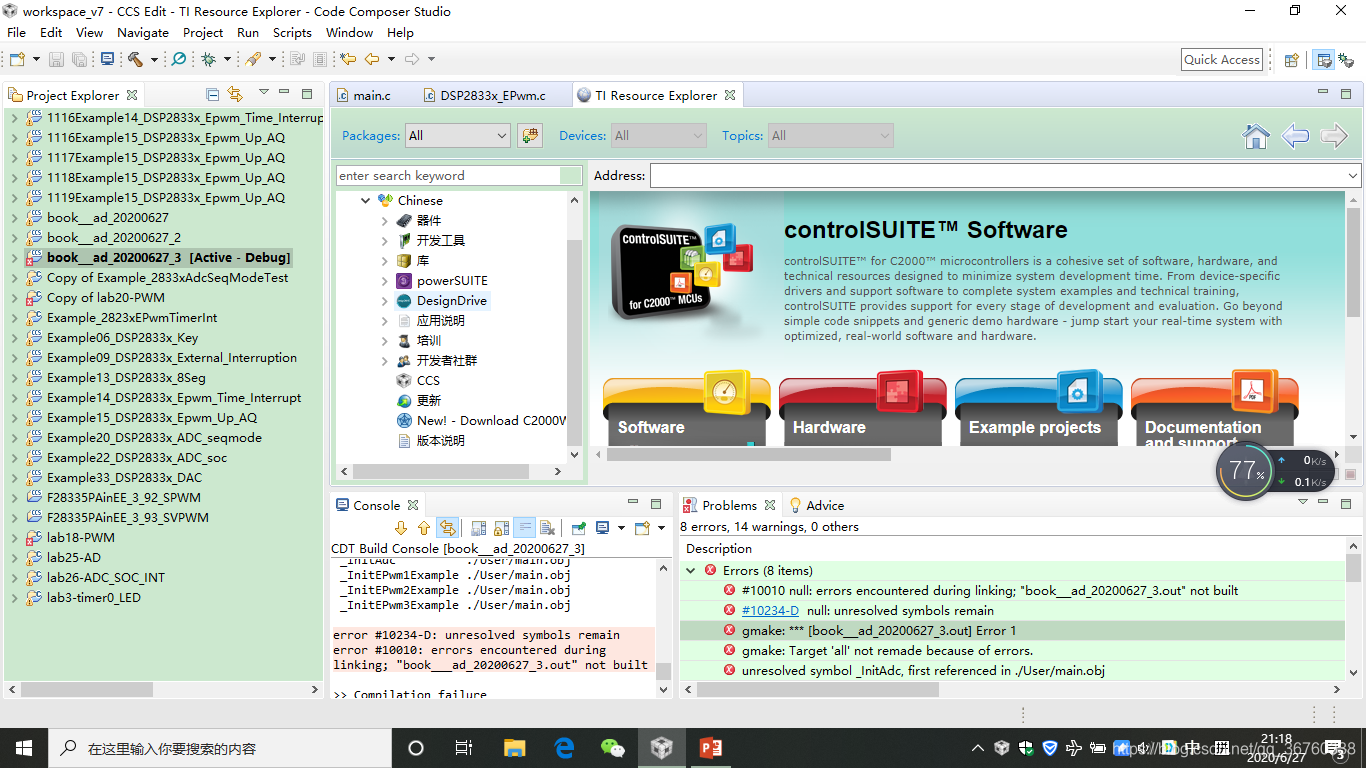Collapse the Errors (8 items) group
Screen dimensions: 1366x768
point(690,570)
